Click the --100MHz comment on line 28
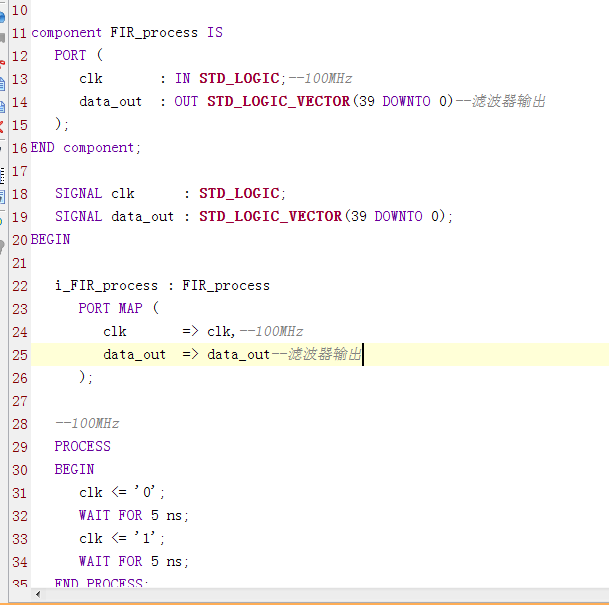609x605 pixels. pos(87,423)
